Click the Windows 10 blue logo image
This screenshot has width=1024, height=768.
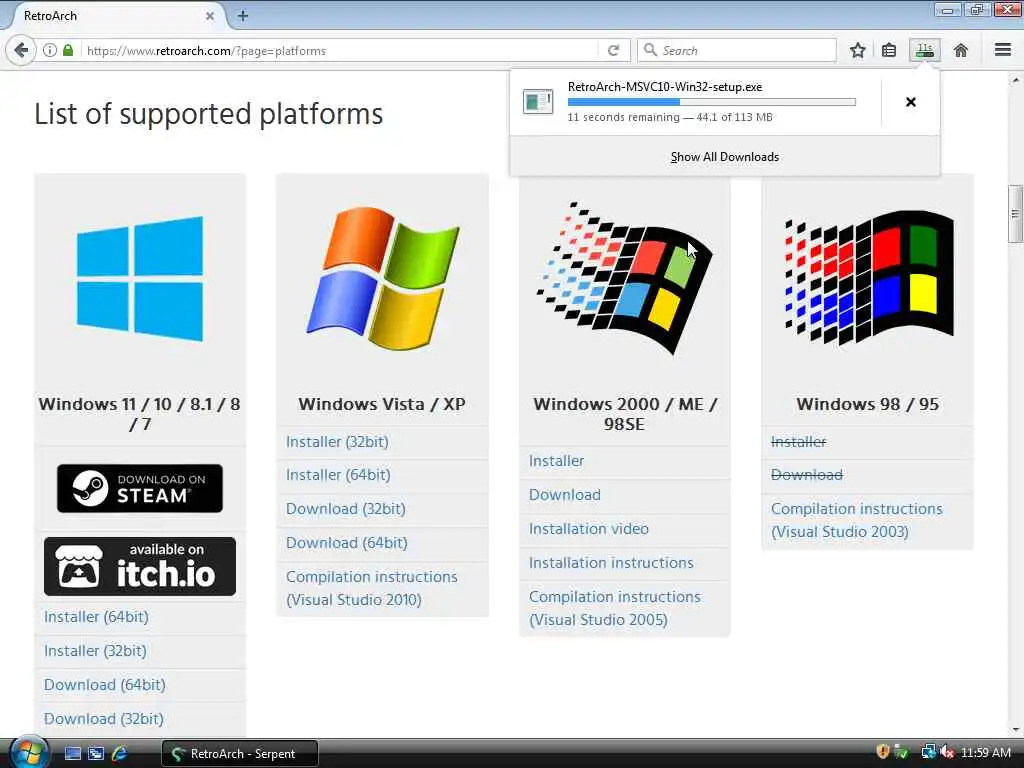(140, 279)
